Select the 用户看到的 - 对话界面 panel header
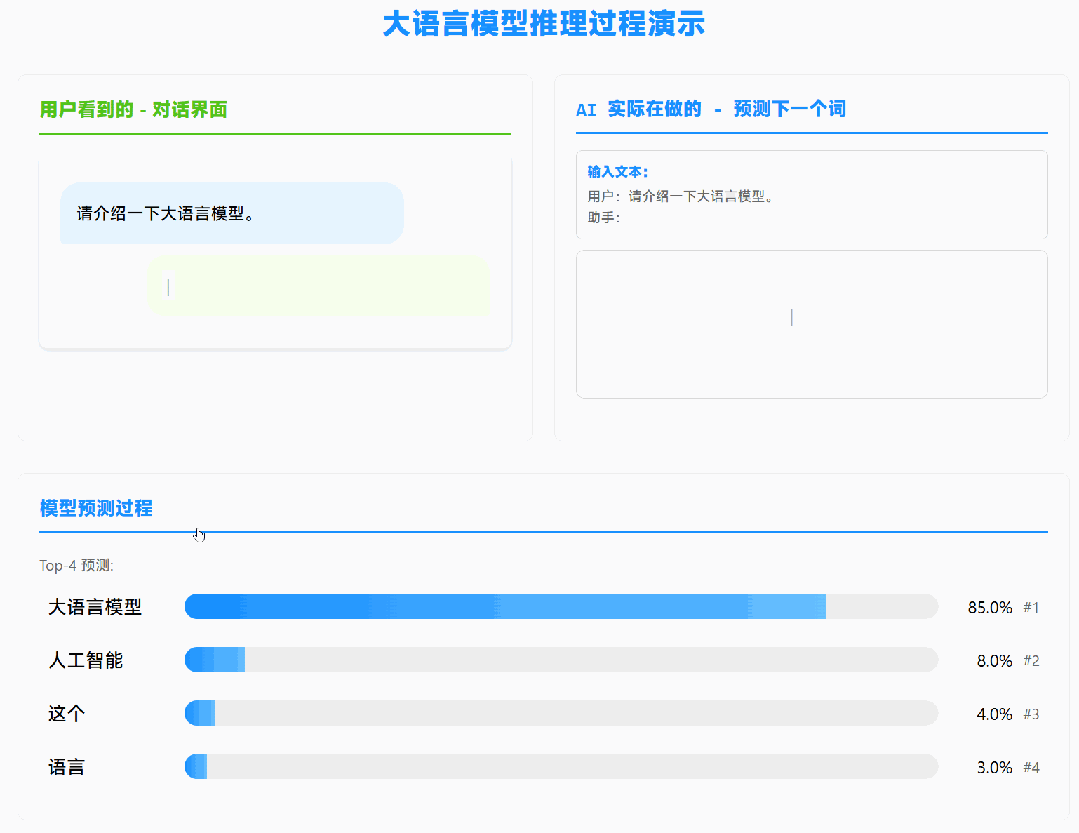Viewport: 1079px width, 833px height. pyautogui.click(x=133, y=109)
